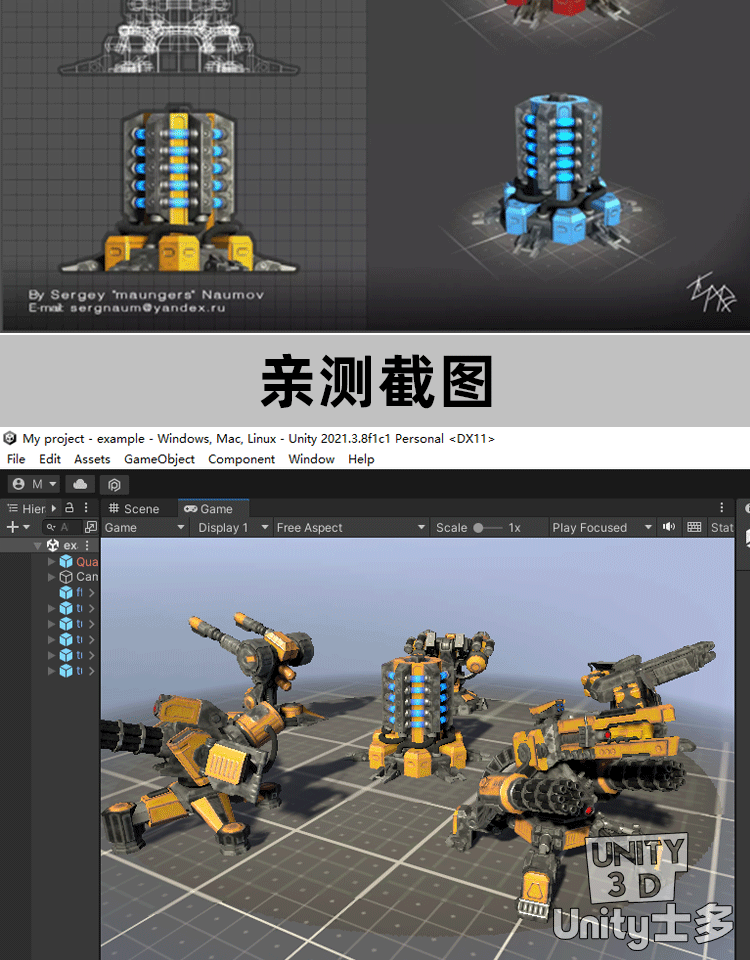The image size is (750, 960).
Task: Open the Hierarchy panel three-dot options menu
Action: pos(86,508)
